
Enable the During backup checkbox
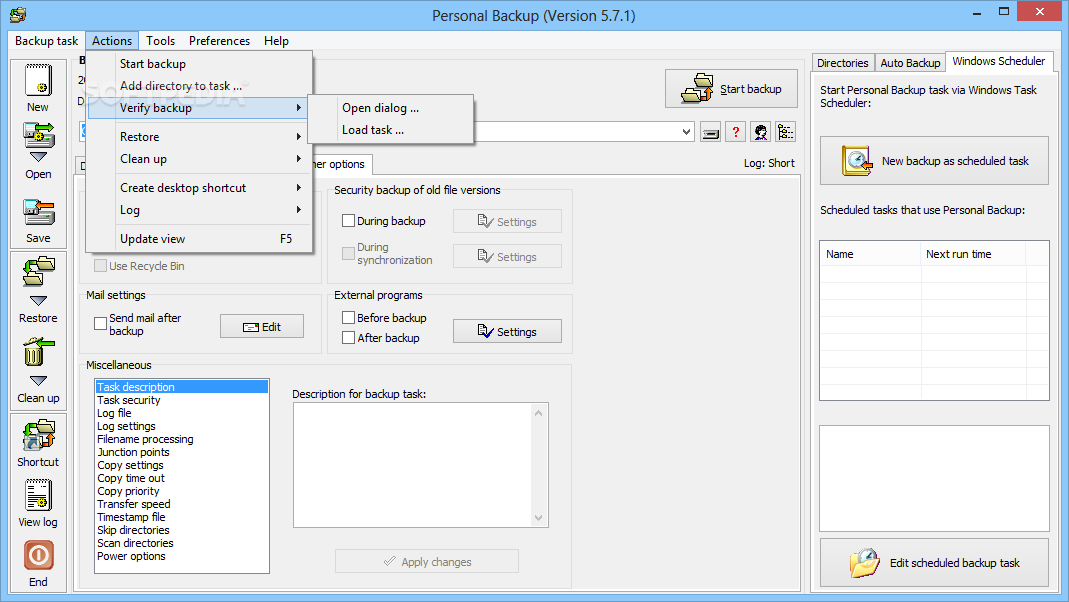click(348, 221)
